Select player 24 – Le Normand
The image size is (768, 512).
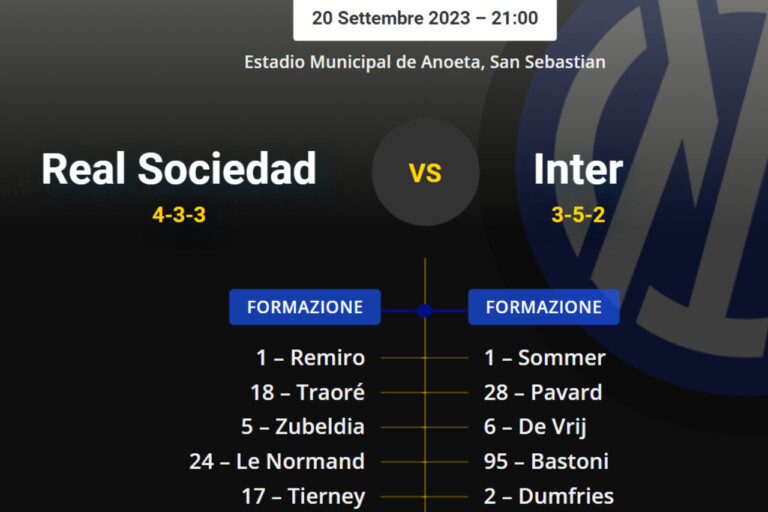pyautogui.click(x=277, y=462)
